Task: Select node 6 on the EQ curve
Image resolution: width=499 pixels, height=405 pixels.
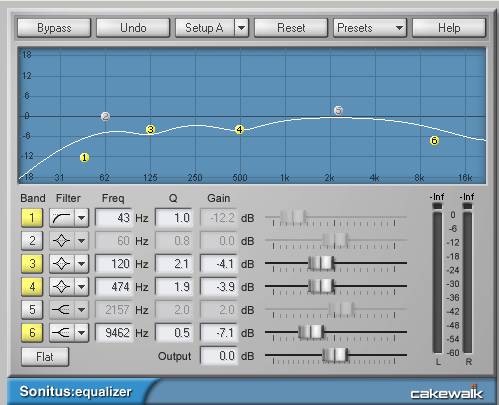Action: [x=434, y=141]
